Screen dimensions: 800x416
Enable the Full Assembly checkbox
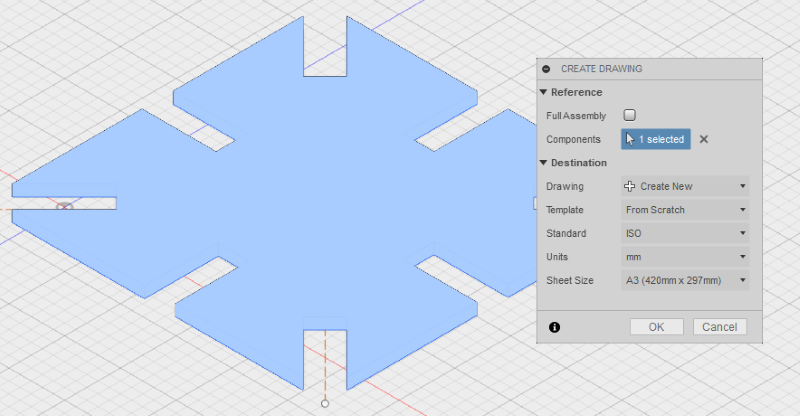[x=630, y=115]
